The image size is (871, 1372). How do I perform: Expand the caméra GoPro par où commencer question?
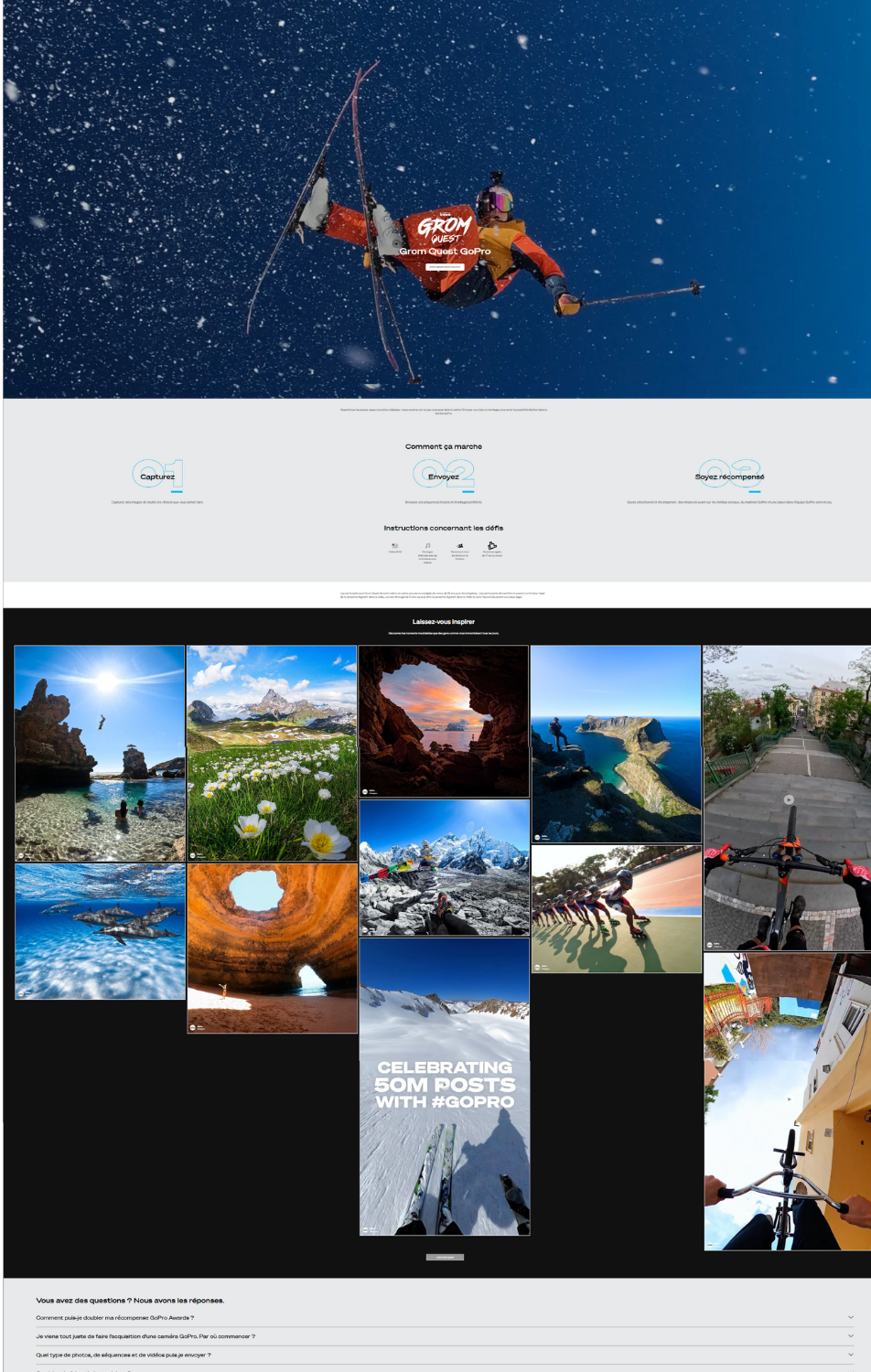(445, 1336)
